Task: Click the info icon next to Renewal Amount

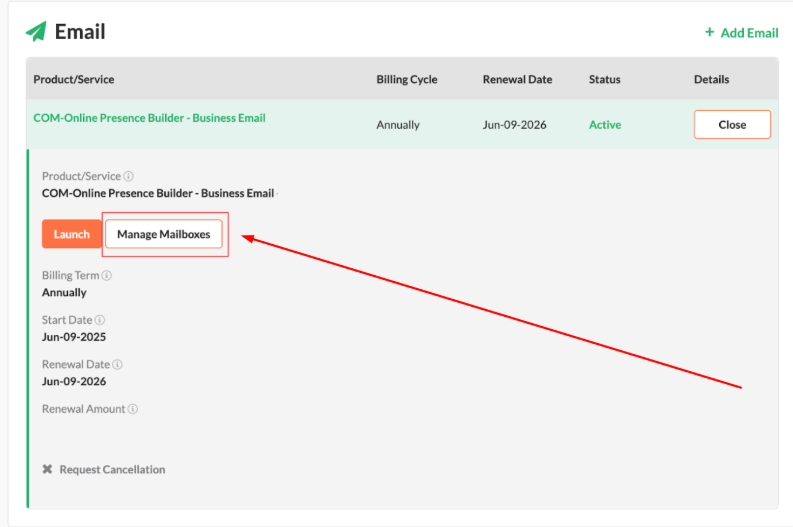Action: click(x=133, y=409)
